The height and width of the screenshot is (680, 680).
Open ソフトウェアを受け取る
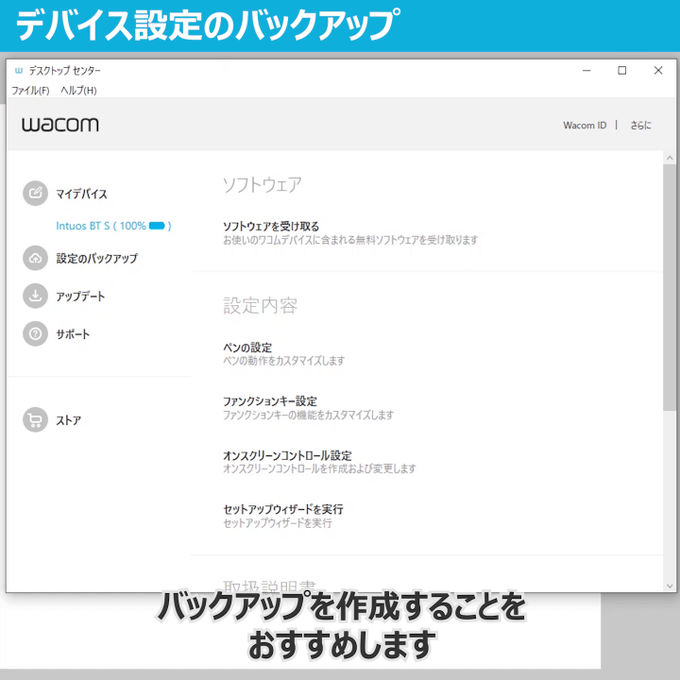pyautogui.click(x=271, y=226)
